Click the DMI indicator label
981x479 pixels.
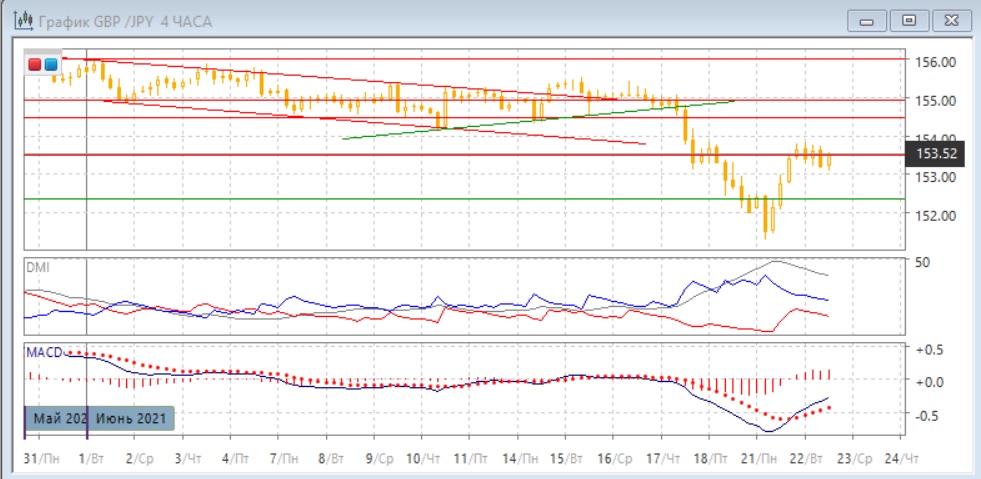(37, 267)
